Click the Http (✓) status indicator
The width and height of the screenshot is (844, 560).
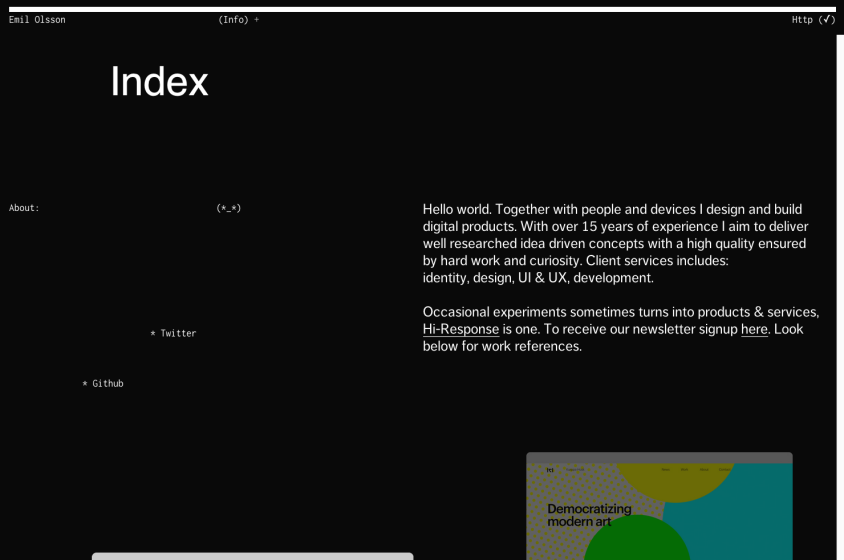tap(812, 20)
